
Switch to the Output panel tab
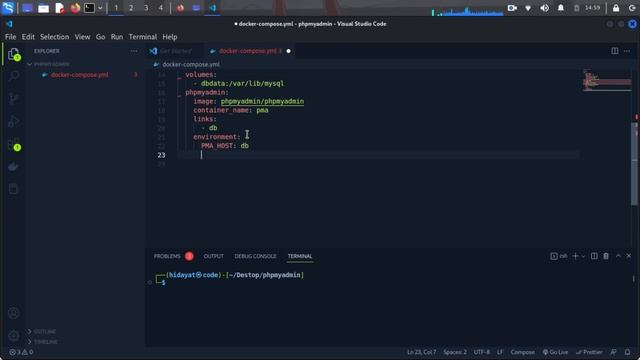point(213,256)
